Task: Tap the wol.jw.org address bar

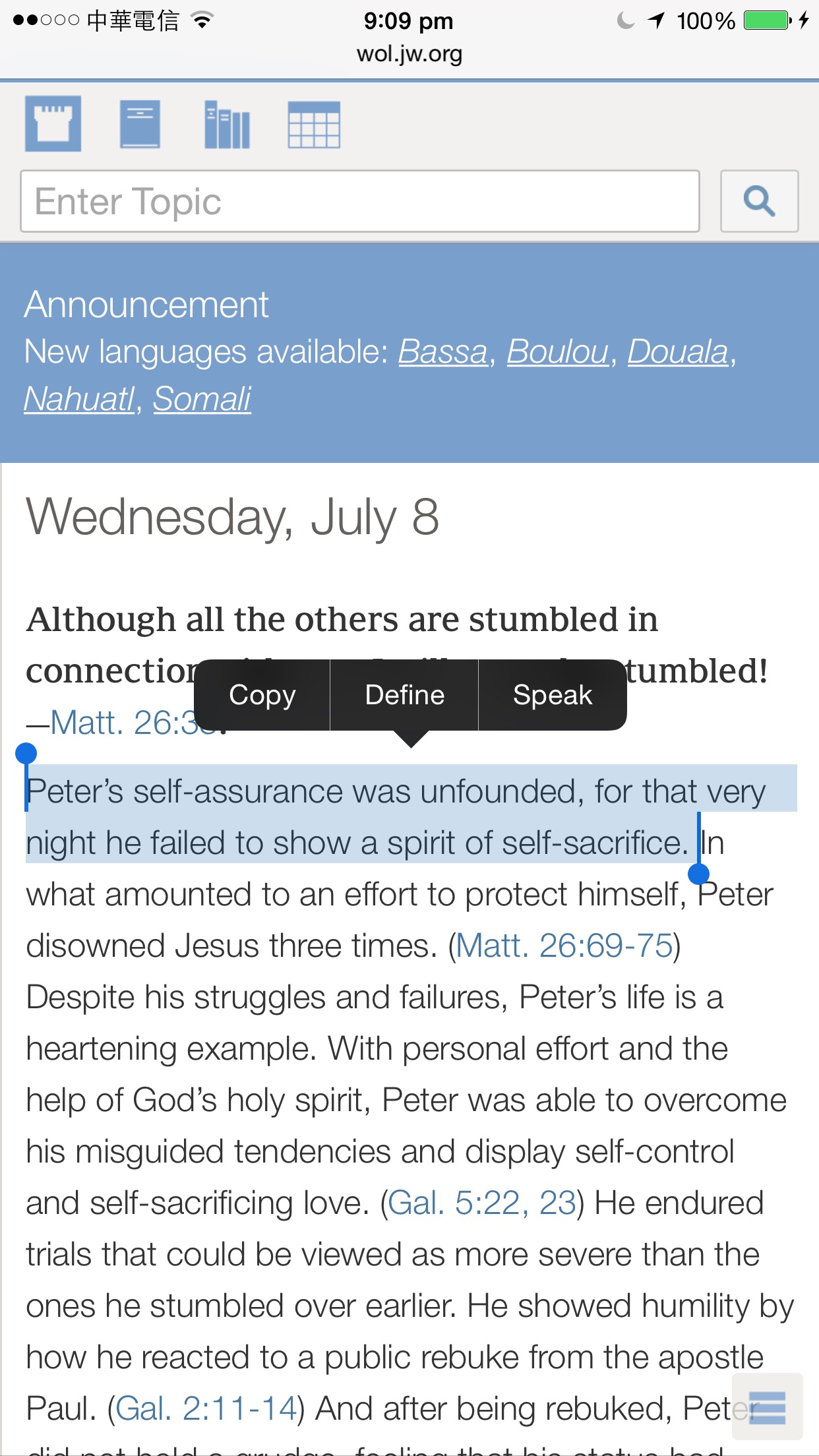Action: (409, 54)
